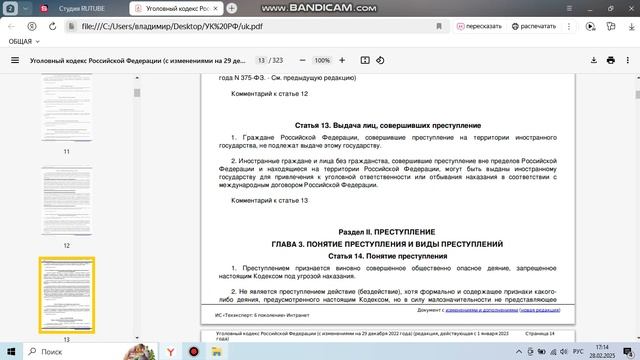
Task: Open the PDF viewer more actions menu
Action: pyautogui.click(x=628, y=60)
